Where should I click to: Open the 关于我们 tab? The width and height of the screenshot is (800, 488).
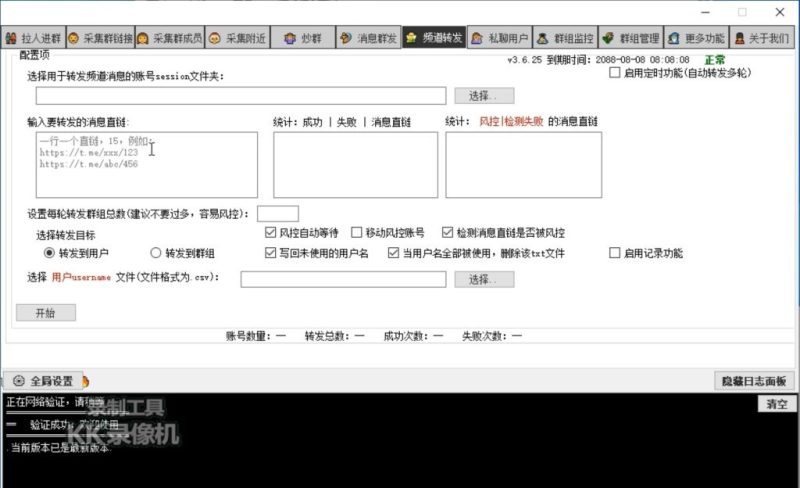(762, 37)
